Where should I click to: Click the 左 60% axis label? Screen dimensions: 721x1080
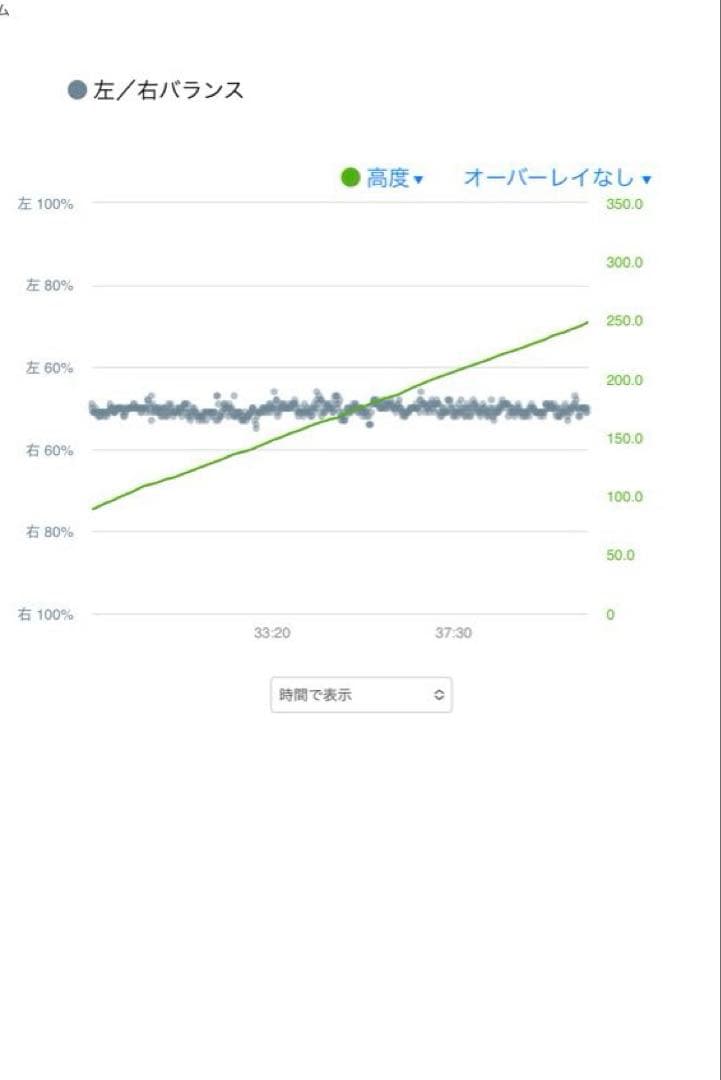pyautogui.click(x=49, y=368)
